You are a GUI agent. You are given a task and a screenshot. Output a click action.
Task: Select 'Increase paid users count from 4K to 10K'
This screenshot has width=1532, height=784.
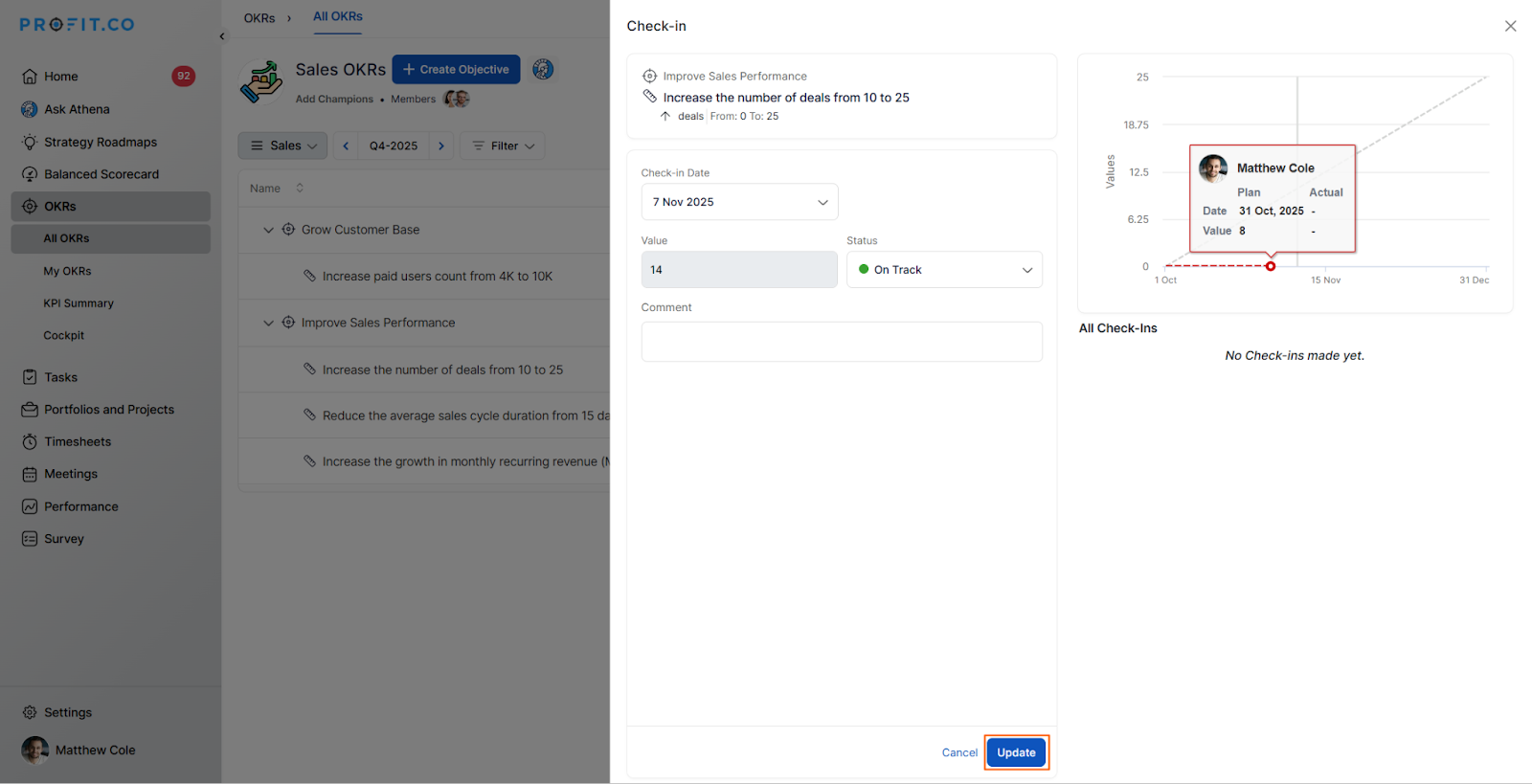coord(438,276)
